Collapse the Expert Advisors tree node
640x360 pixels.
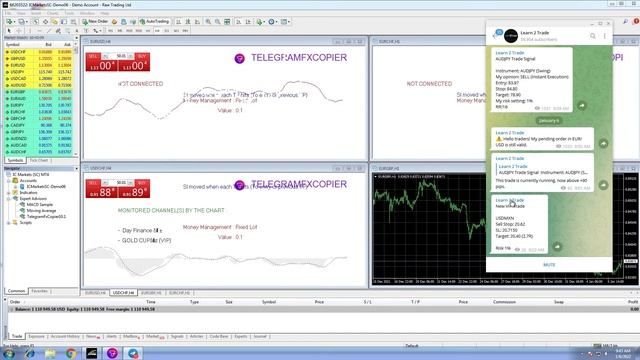[x=9, y=198]
